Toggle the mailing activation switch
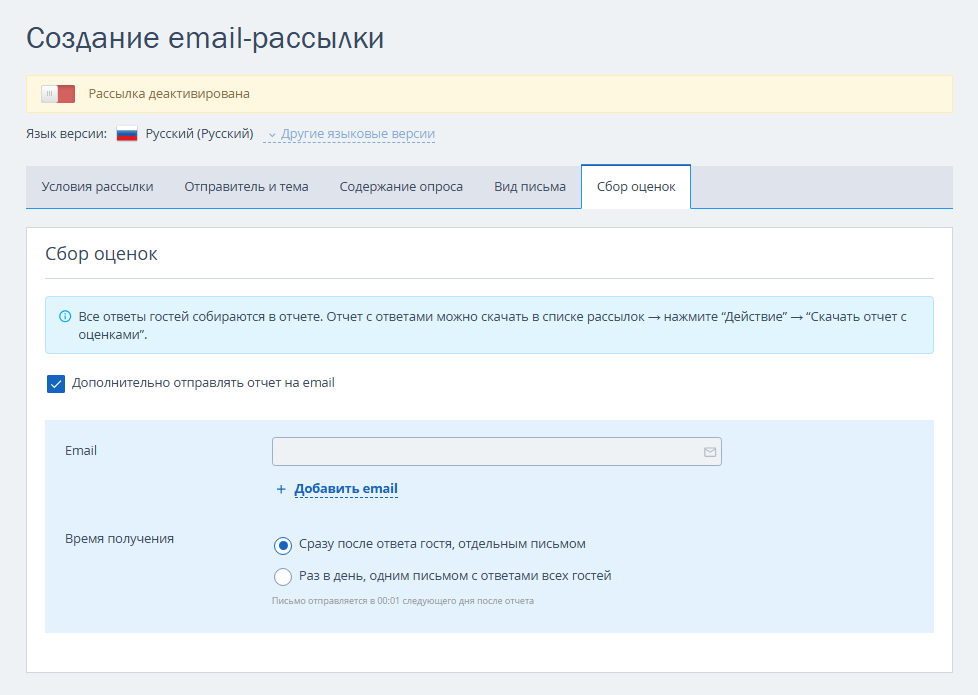This screenshot has width=978, height=695. 58,94
